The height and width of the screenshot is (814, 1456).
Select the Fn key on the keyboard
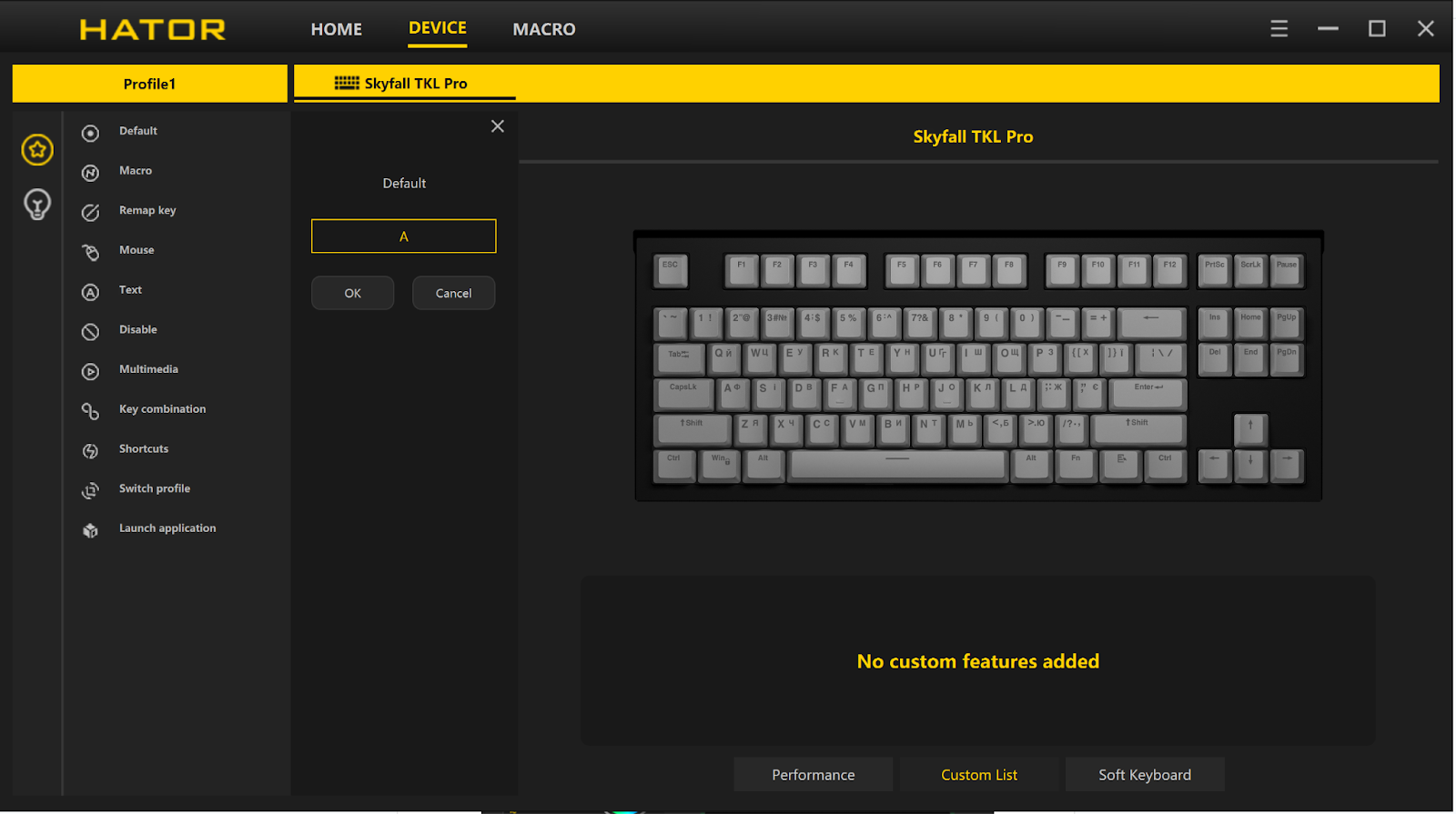1076,465
